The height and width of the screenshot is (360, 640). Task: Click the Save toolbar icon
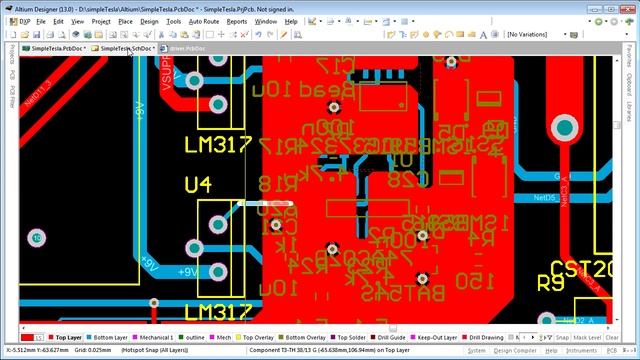36,35
